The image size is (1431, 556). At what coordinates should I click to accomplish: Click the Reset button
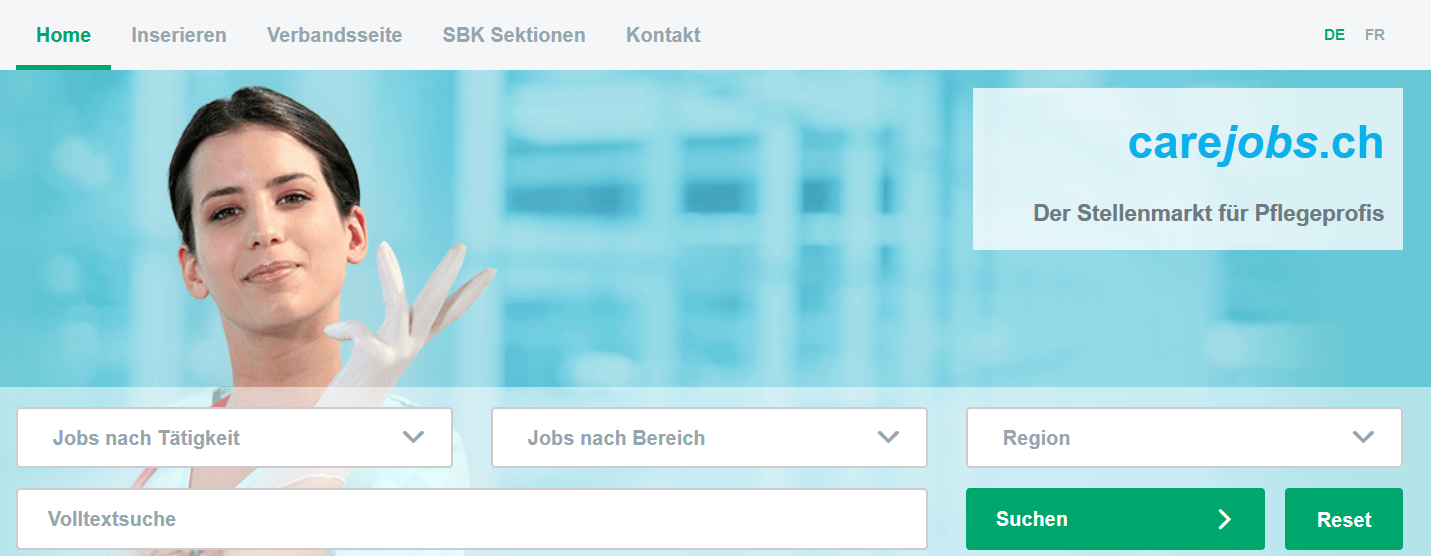click(1344, 519)
